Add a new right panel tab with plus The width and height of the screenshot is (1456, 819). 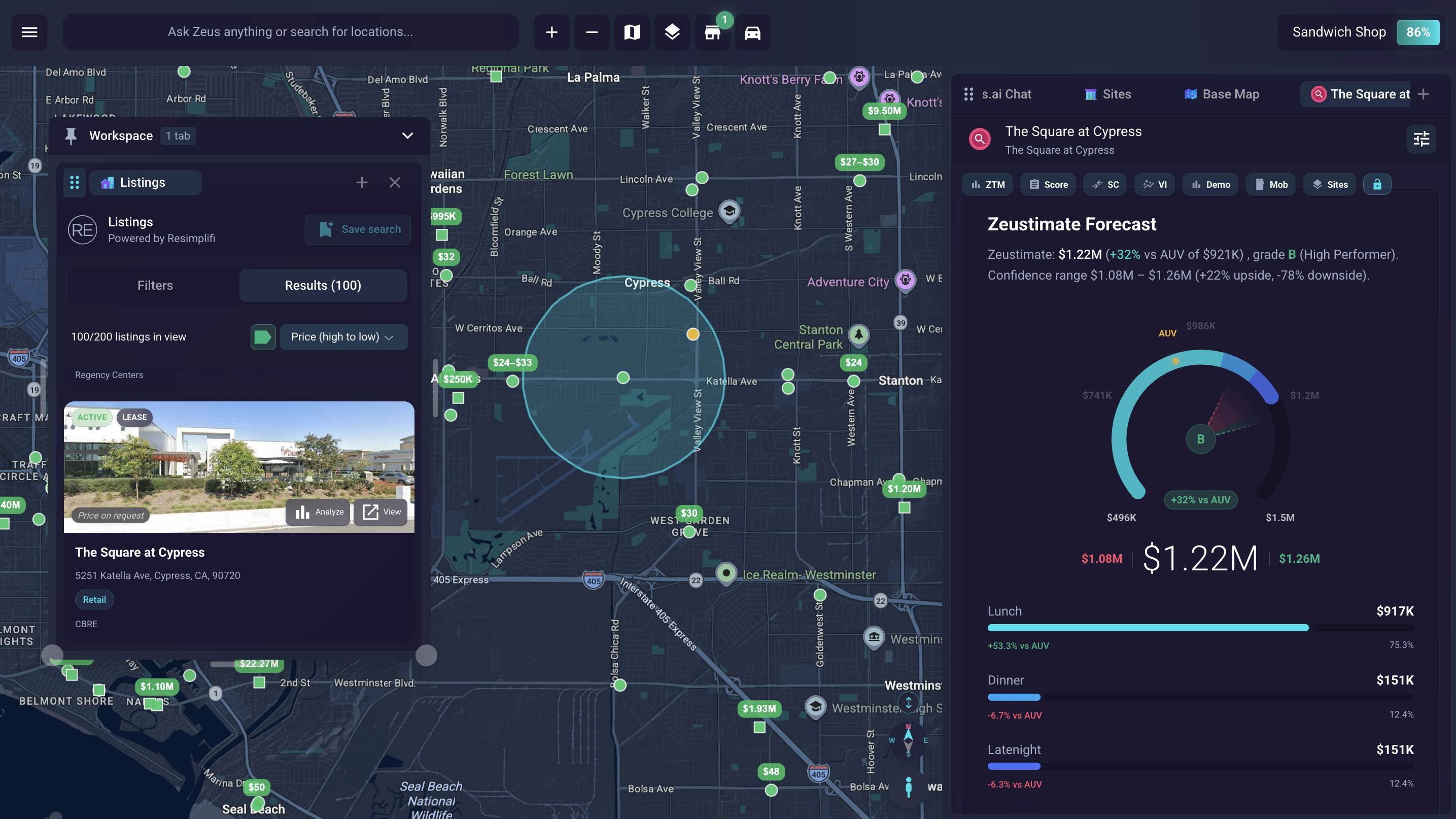click(x=1423, y=94)
